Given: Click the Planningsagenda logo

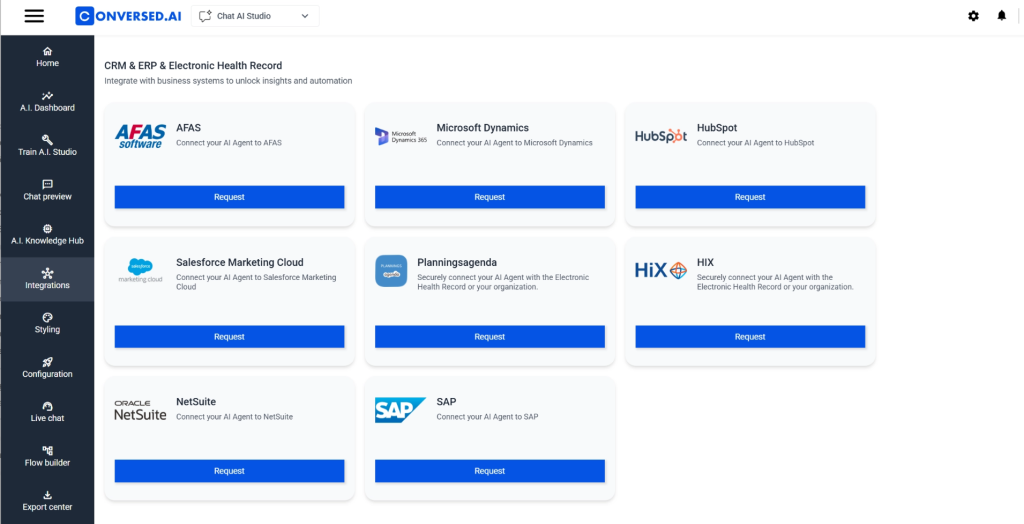Looking at the screenshot, I should coord(391,270).
